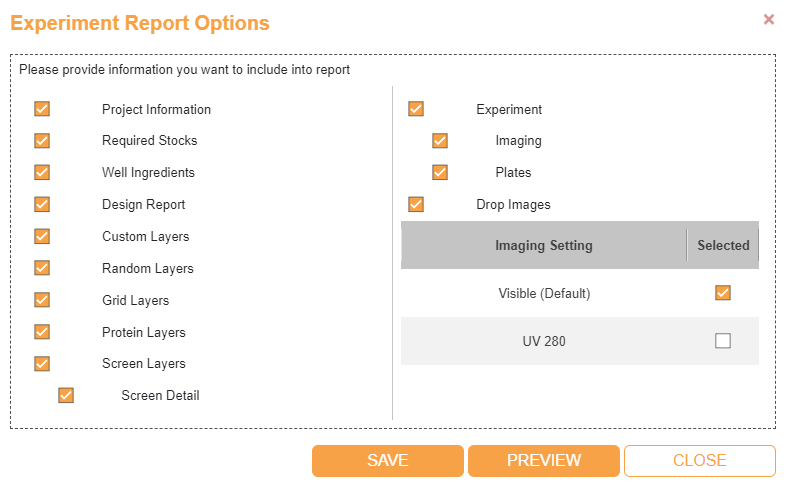This screenshot has width=787, height=487.
Task: Open report PREVIEW
Action: click(x=543, y=461)
